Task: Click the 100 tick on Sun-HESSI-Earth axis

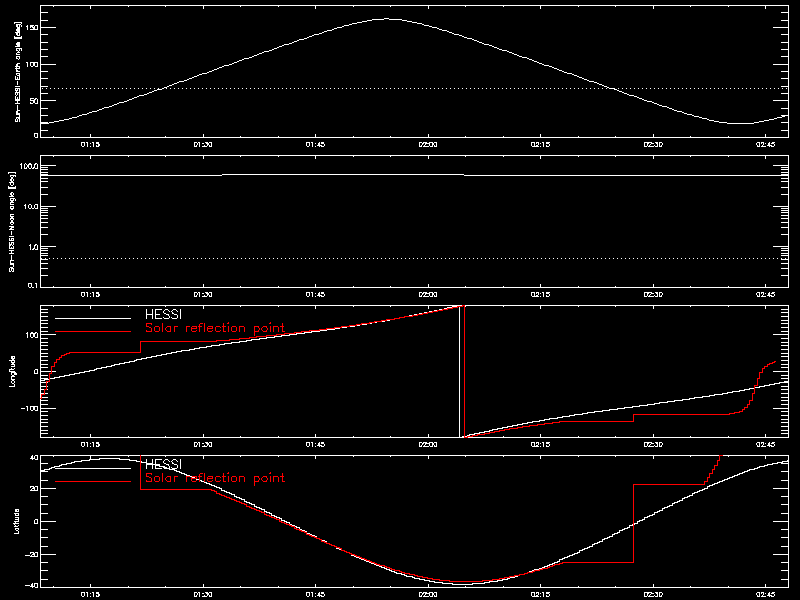Action: pos(32,64)
